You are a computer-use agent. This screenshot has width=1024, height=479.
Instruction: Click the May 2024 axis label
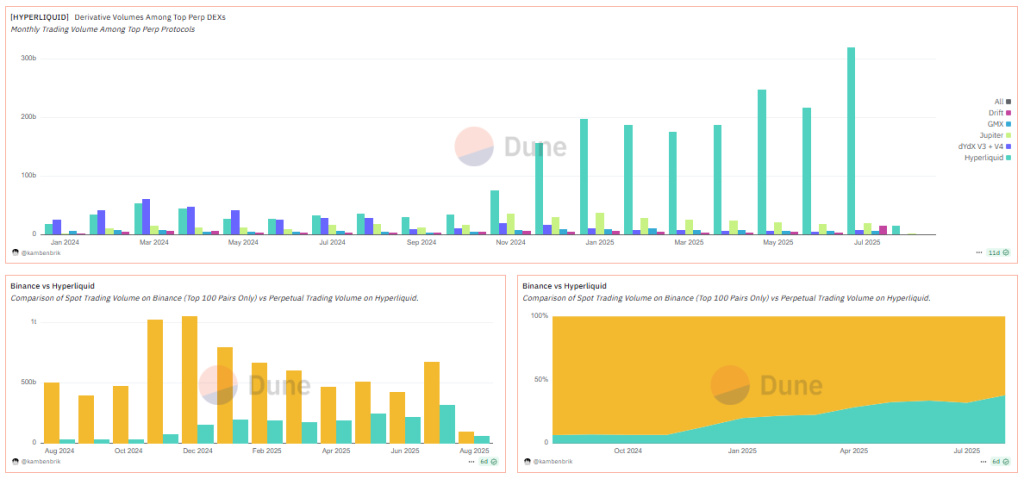coord(243,242)
